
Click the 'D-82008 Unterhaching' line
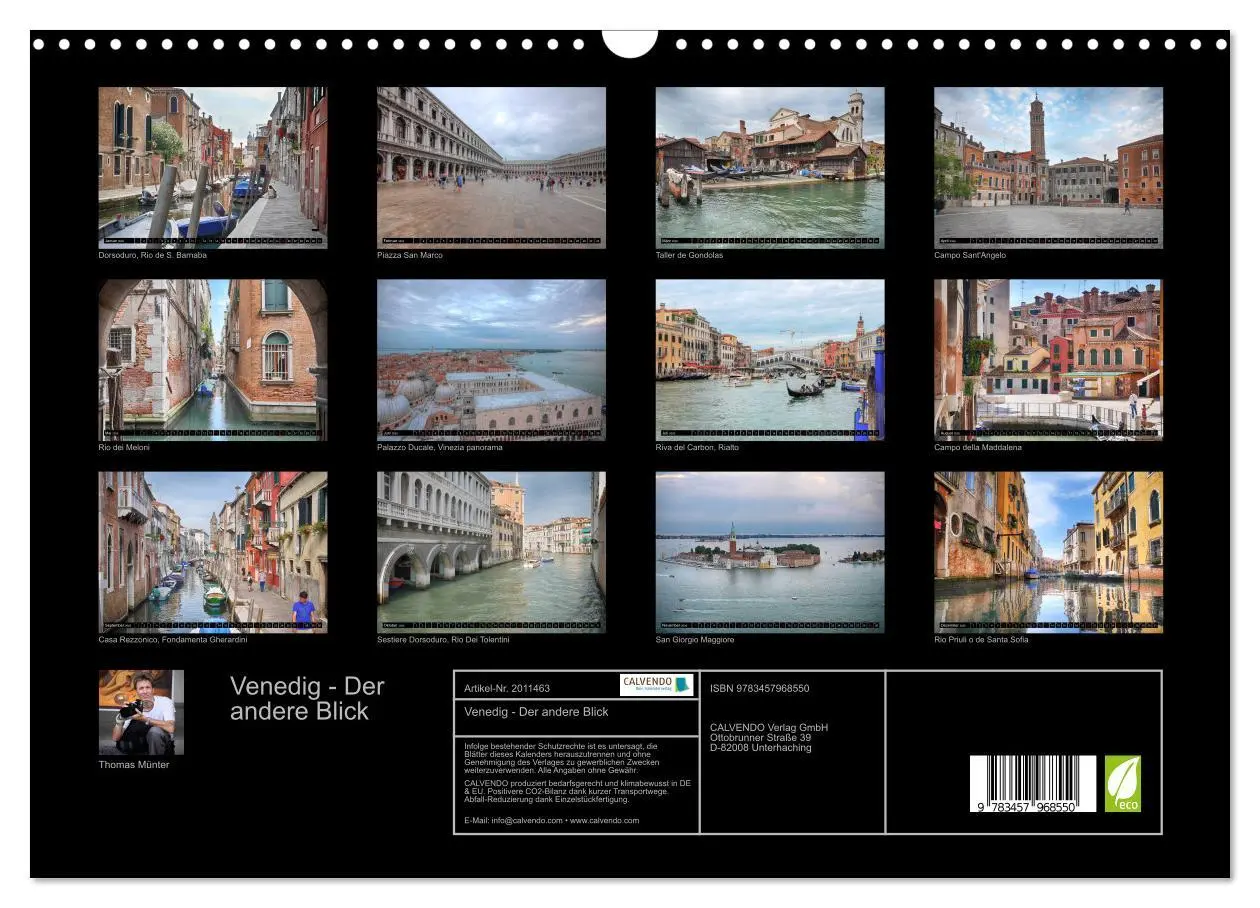click(x=761, y=748)
